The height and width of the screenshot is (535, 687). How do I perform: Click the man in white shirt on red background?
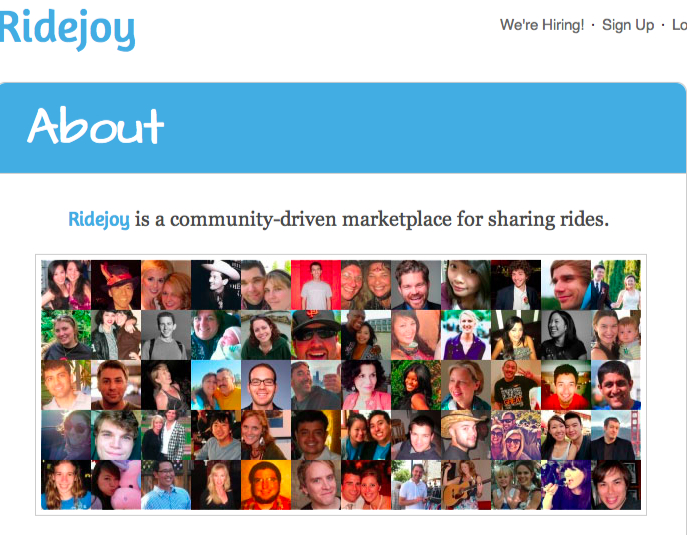coord(316,285)
